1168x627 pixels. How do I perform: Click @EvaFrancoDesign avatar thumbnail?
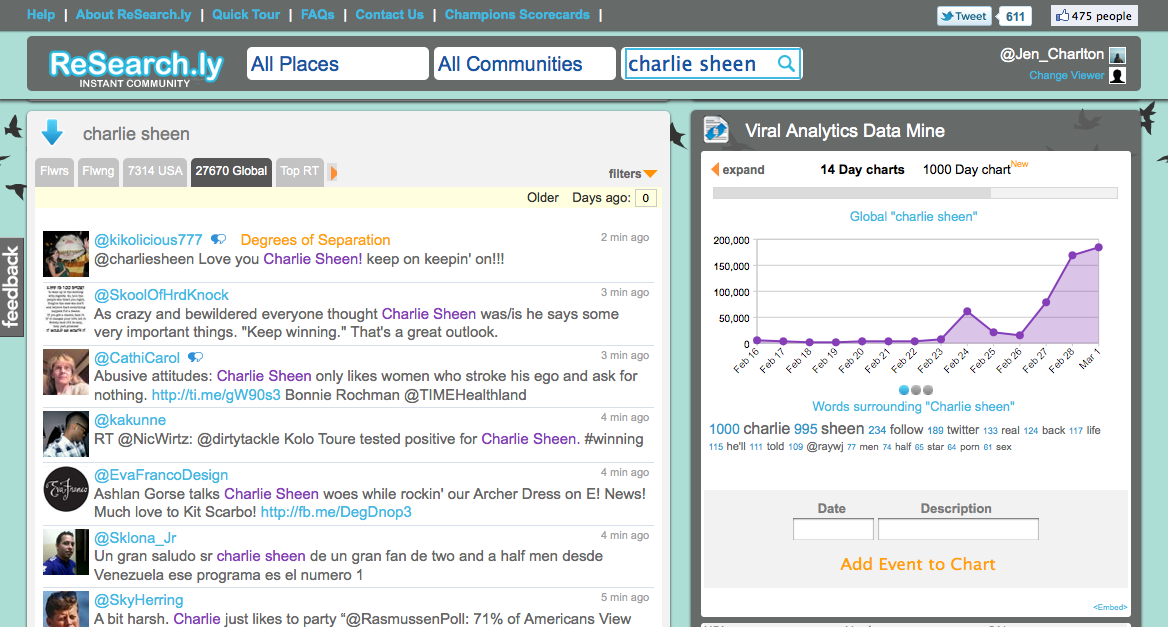(66, 489)
